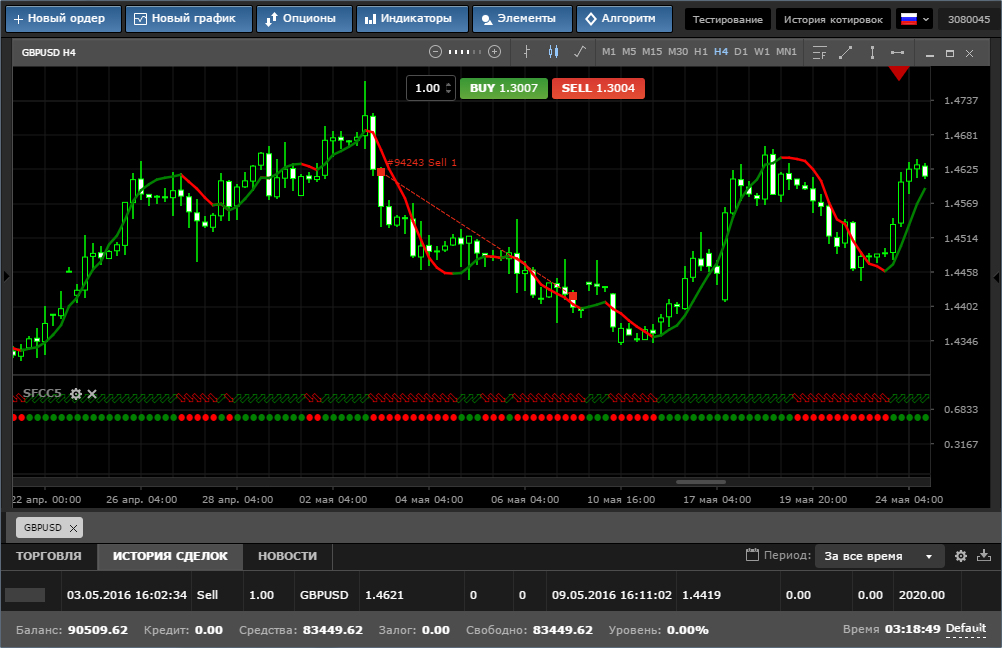The image size is (1002, 648).
Task: Open the Опционы menu
Action: [x=304, y=19]
